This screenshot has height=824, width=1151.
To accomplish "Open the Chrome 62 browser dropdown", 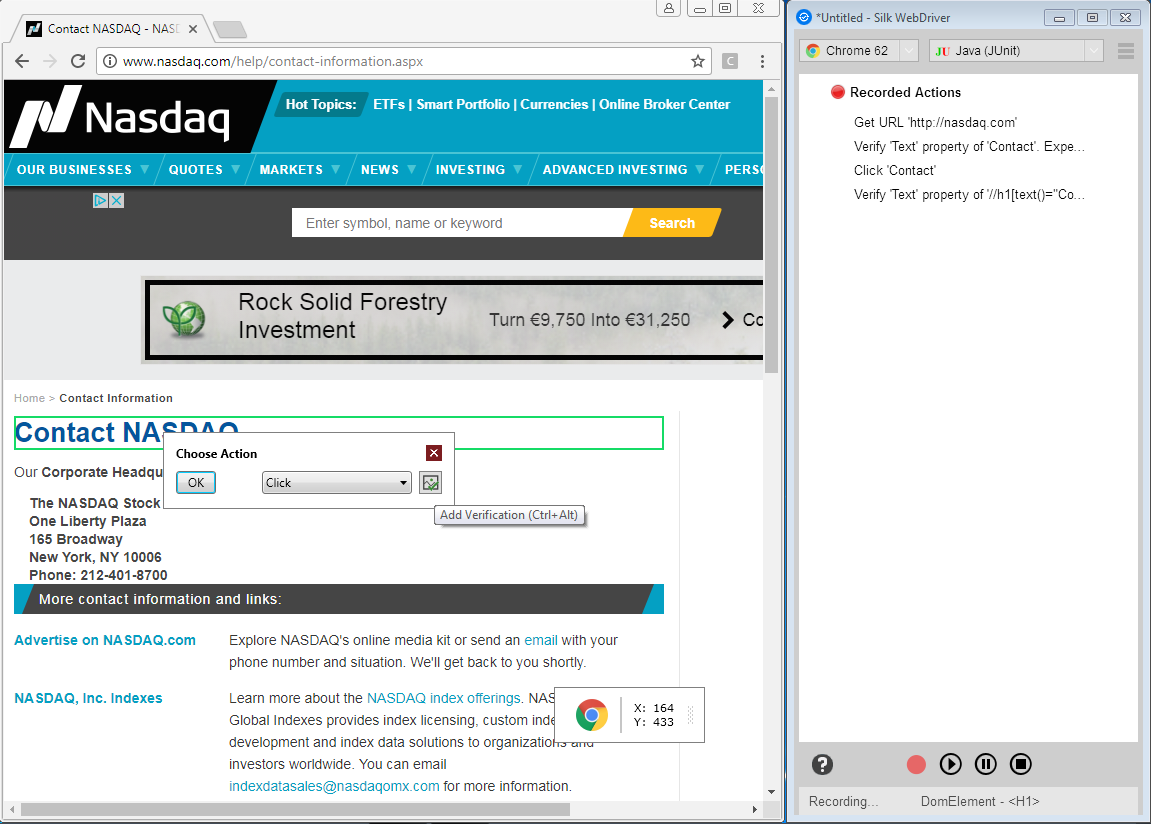I will click(x=859, y=51).
